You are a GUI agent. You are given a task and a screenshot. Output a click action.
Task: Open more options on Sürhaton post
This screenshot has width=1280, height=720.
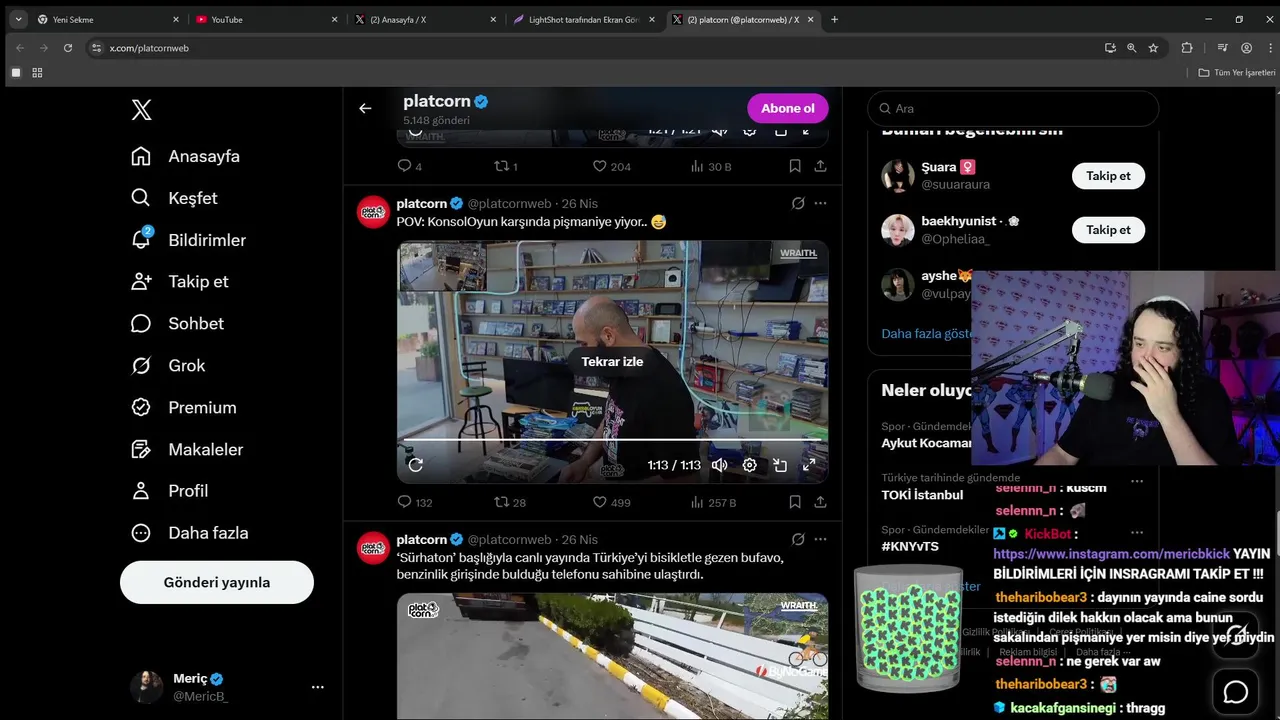click(x=820, y=539)
